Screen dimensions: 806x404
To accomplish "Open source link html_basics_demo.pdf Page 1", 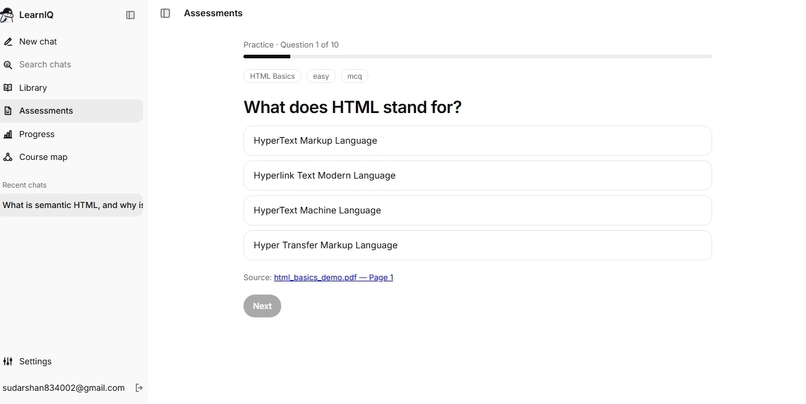I will 334,278.
